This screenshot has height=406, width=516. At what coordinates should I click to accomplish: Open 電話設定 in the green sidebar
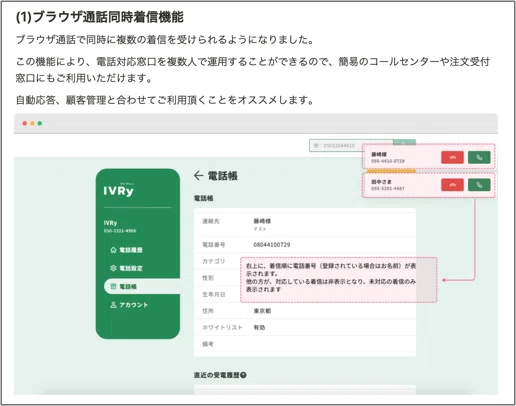127,268
